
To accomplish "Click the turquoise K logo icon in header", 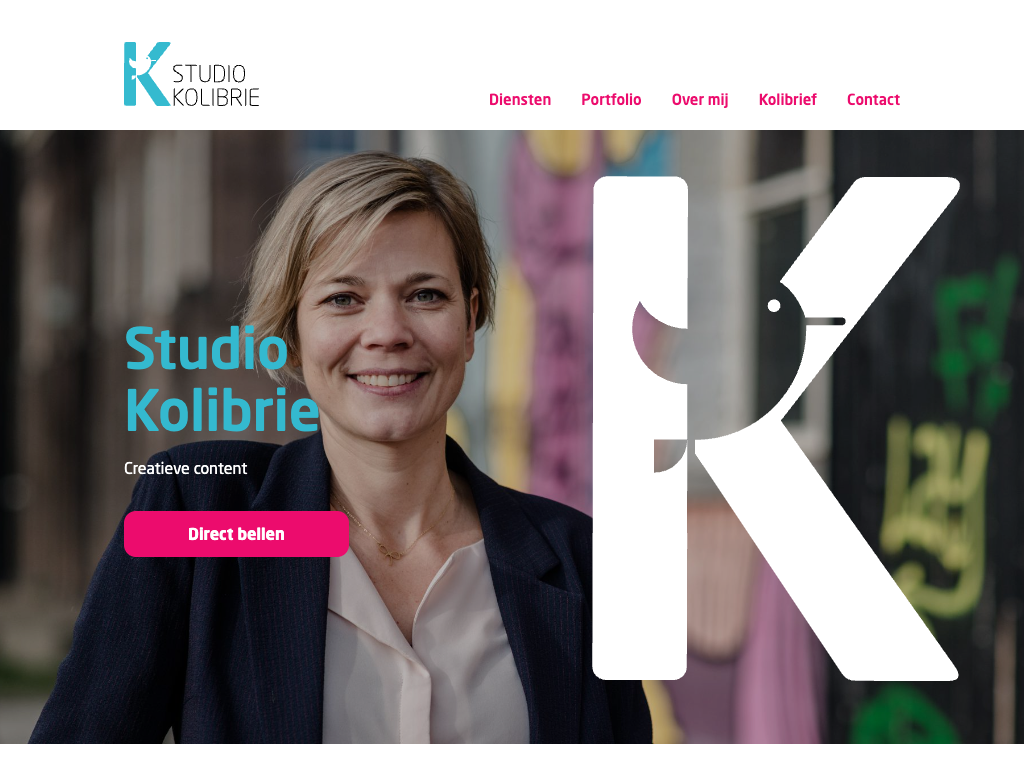I will click(x=147, y=74).
